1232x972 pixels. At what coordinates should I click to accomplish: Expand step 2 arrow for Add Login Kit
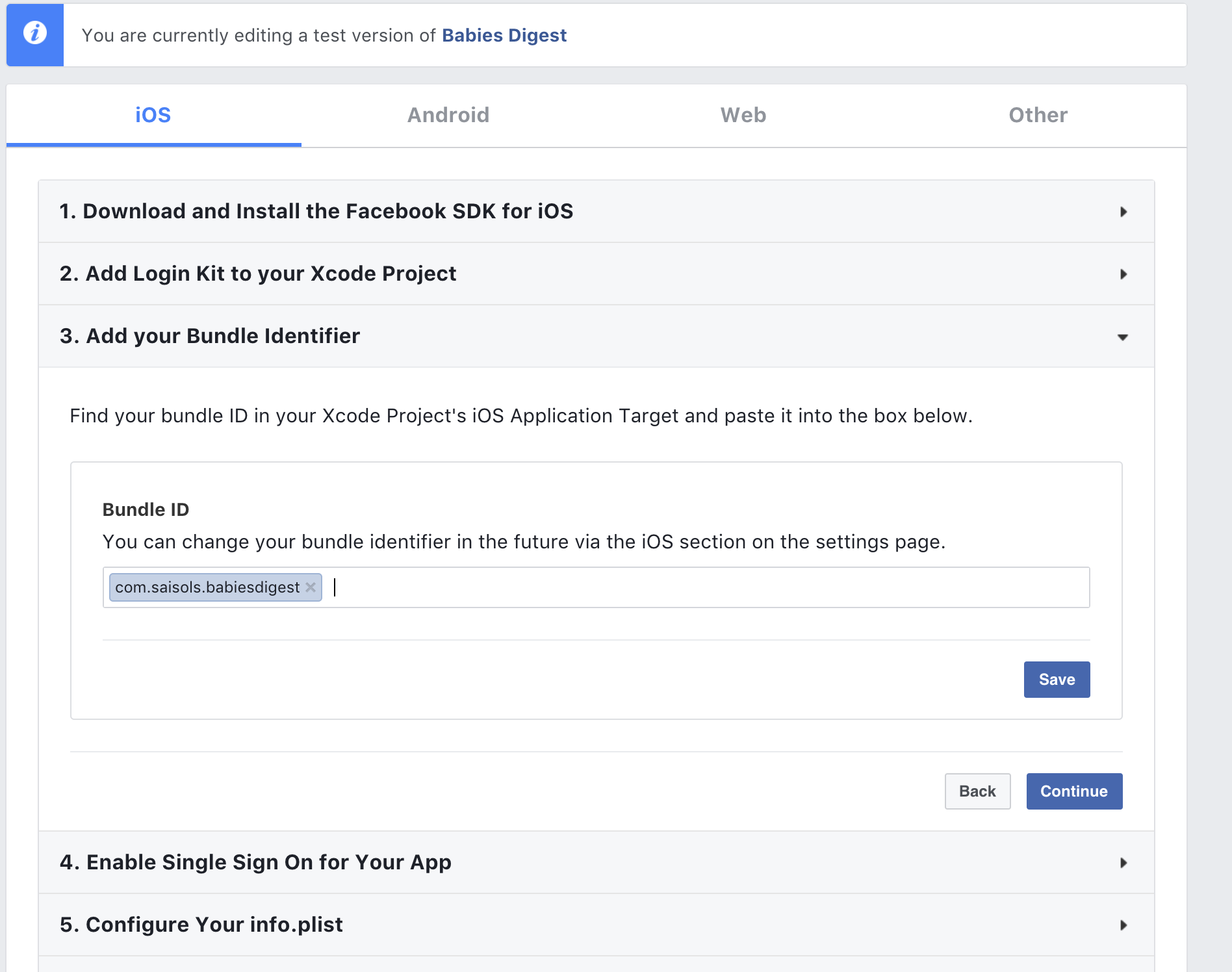(x=1123, y=274)
